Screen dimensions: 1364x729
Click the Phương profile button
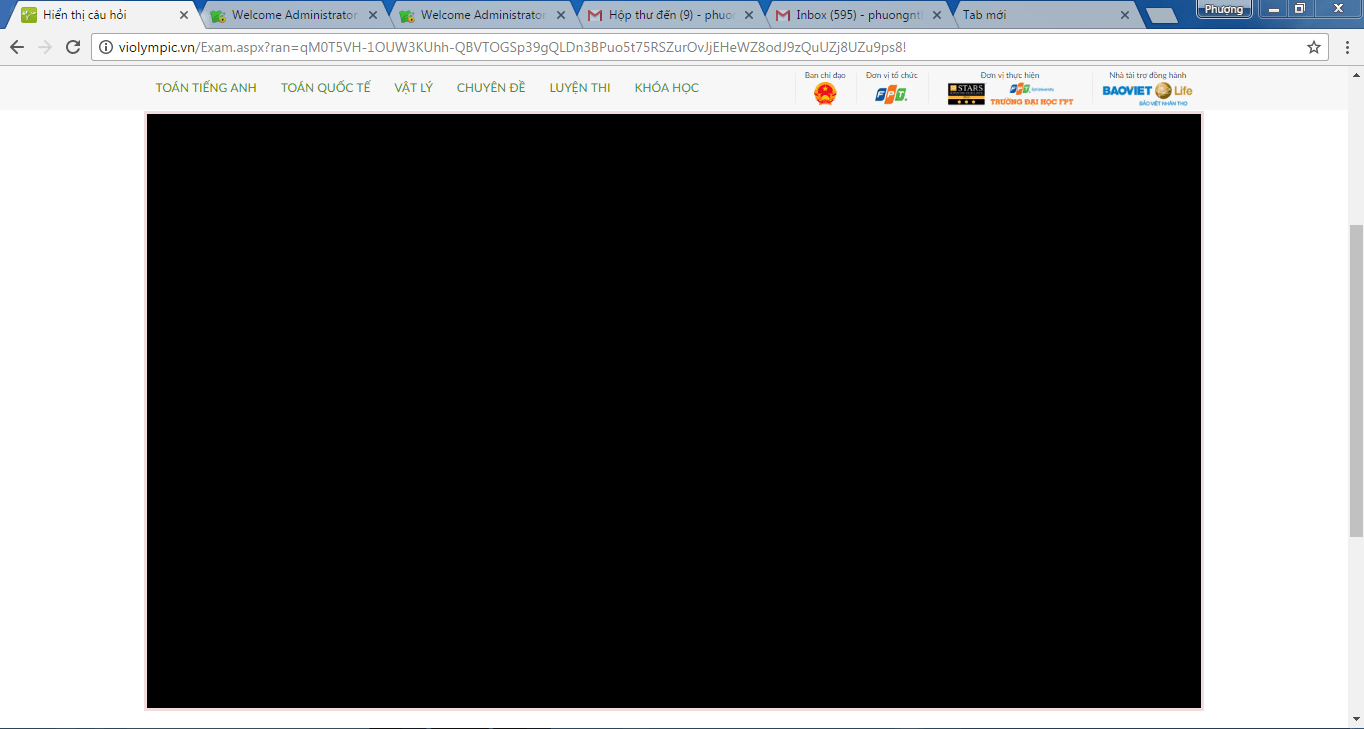[1223, 9]
